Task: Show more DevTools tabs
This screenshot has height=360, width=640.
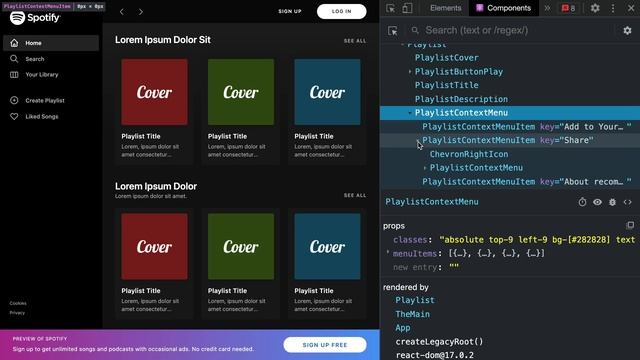Action: coord(547,8)
